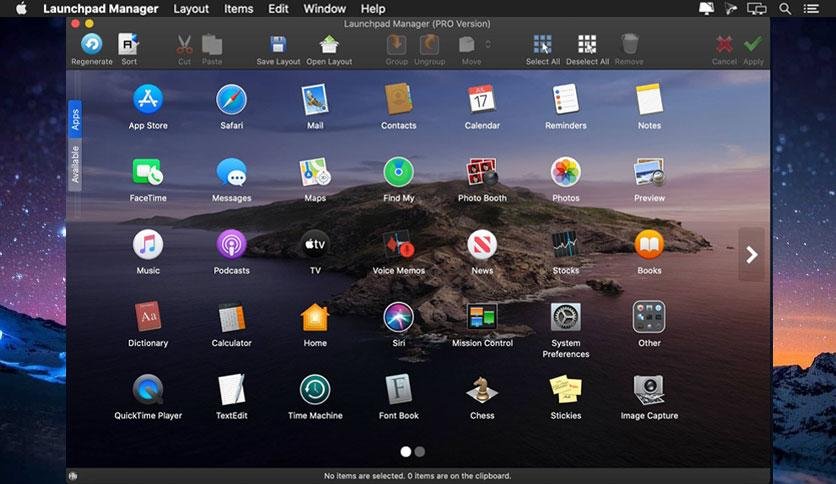
Task: Click the Apply green checkmark
Action: pos(753,44)
